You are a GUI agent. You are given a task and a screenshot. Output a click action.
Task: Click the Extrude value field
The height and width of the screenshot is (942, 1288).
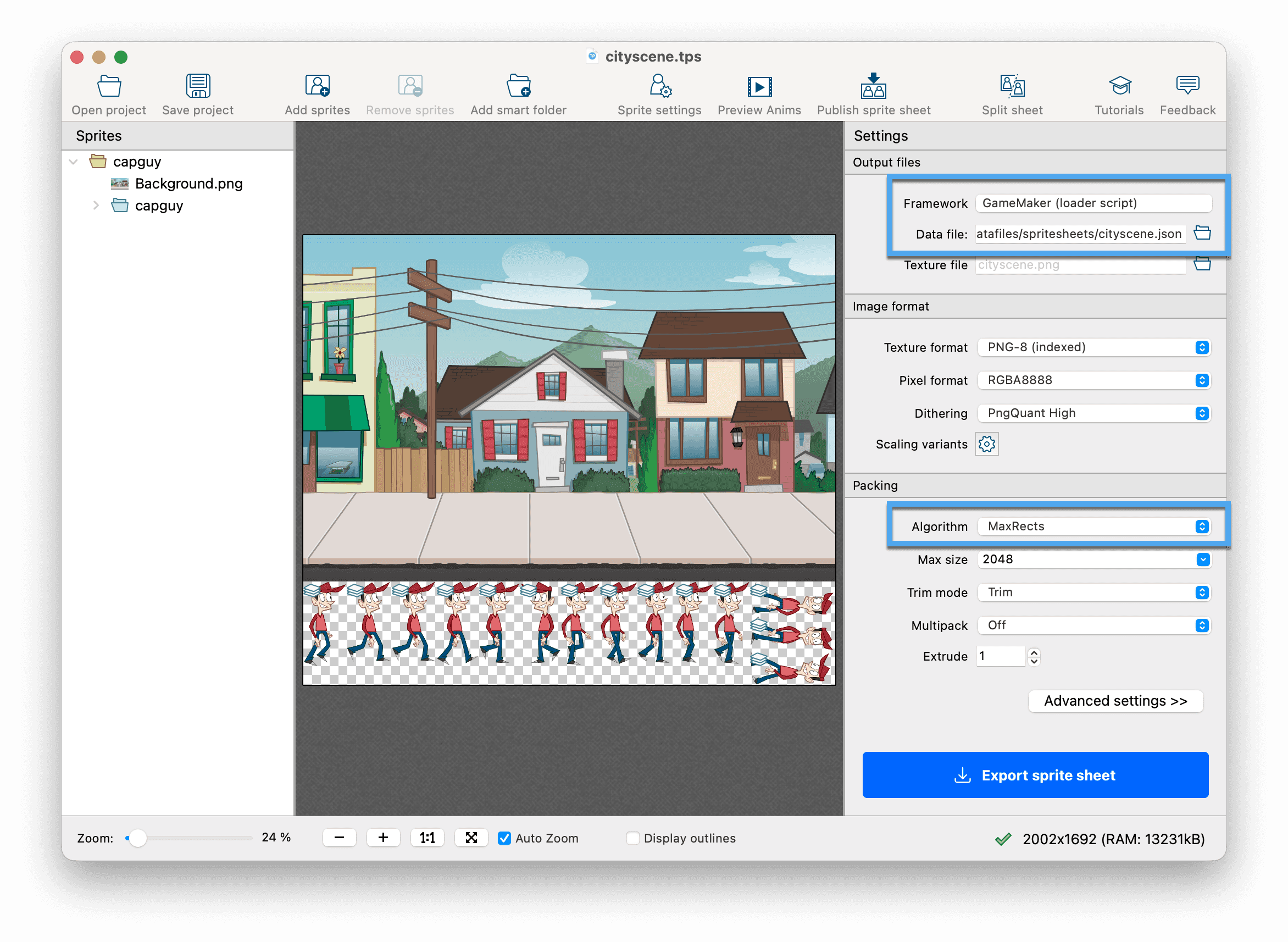pos(1000,656)
